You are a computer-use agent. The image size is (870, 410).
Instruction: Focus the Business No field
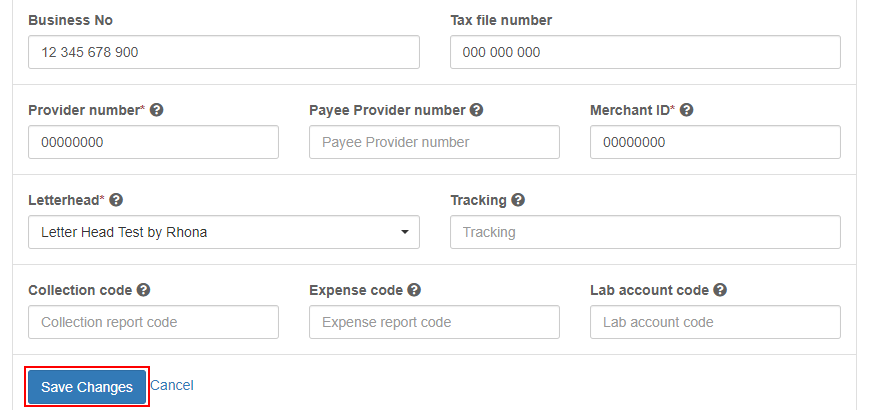click(x=224, y=52)
